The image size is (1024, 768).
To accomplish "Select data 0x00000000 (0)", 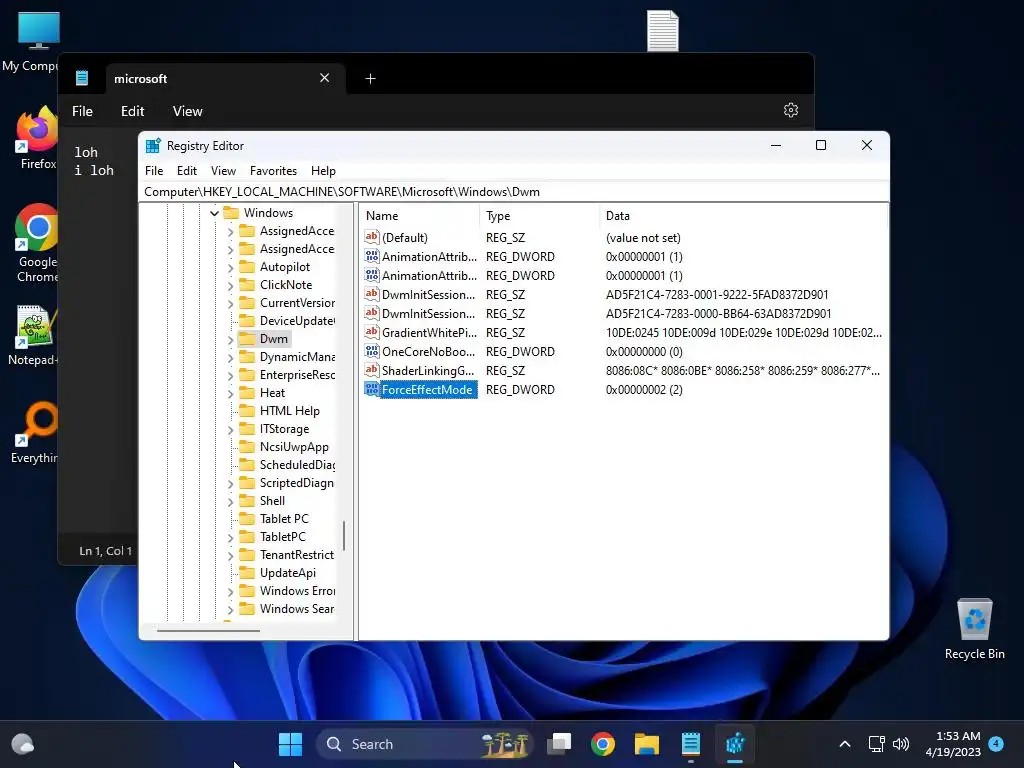I will click(644, 351).
